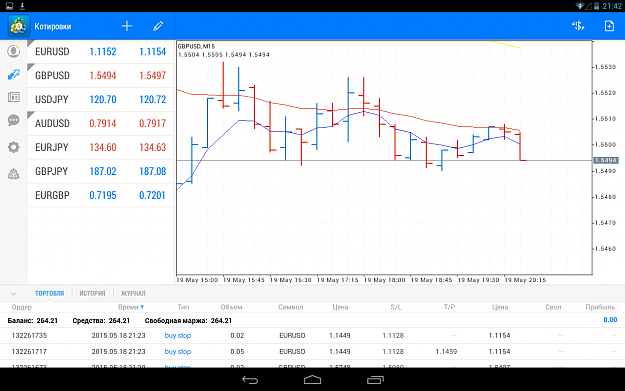Open order 132261735 row
Image resolution: width=625 pixels, height=391 pixels.
pos(312,336)
